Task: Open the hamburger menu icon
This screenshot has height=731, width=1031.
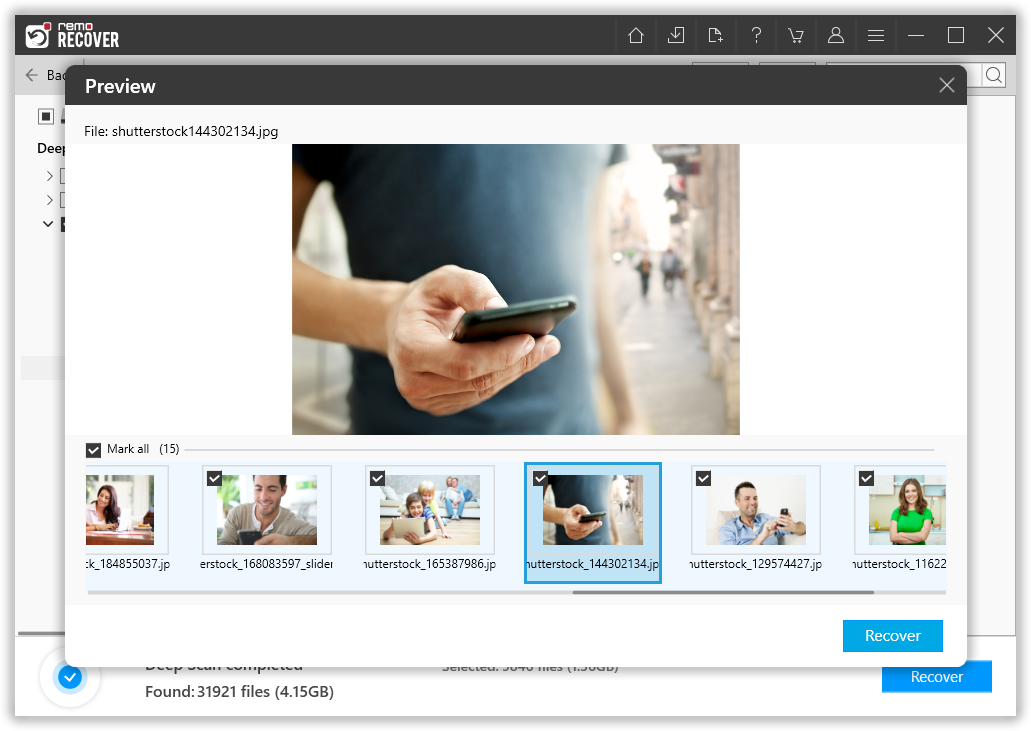Action: [876, 36]
